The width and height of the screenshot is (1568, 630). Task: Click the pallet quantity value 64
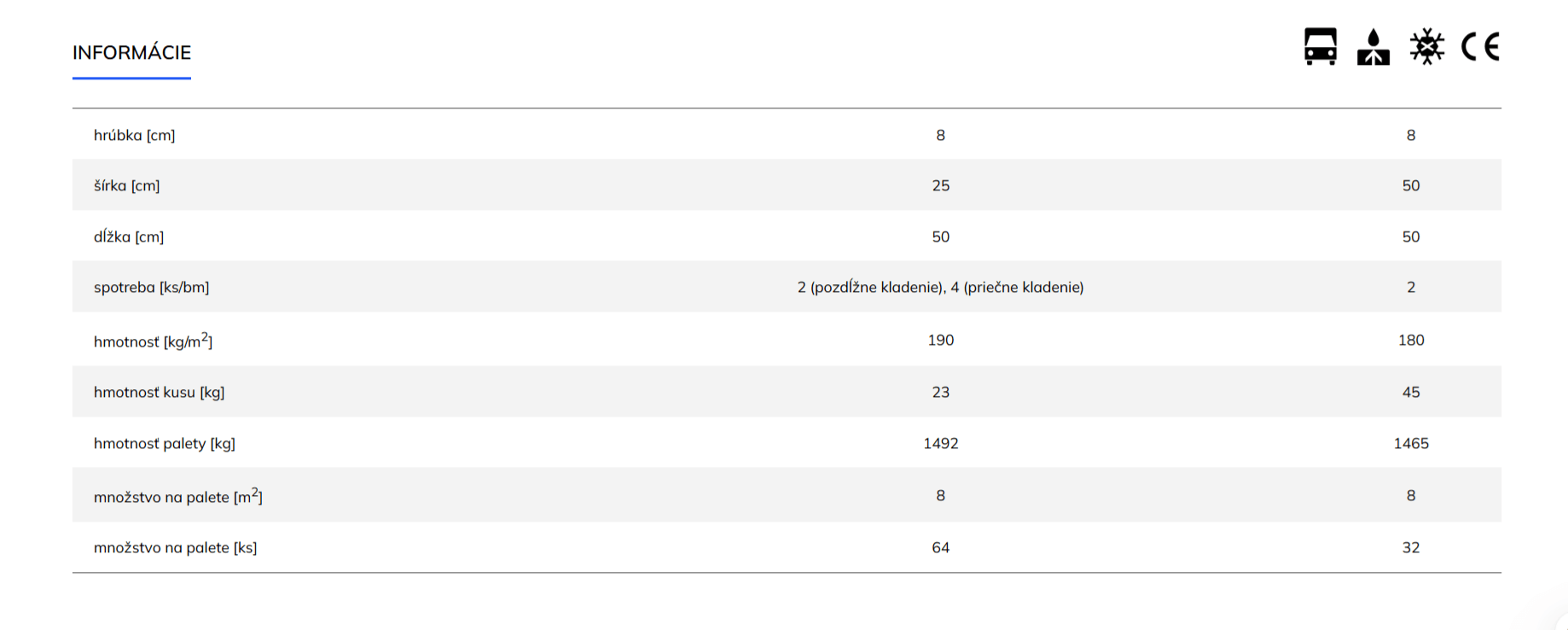(941, 547)
